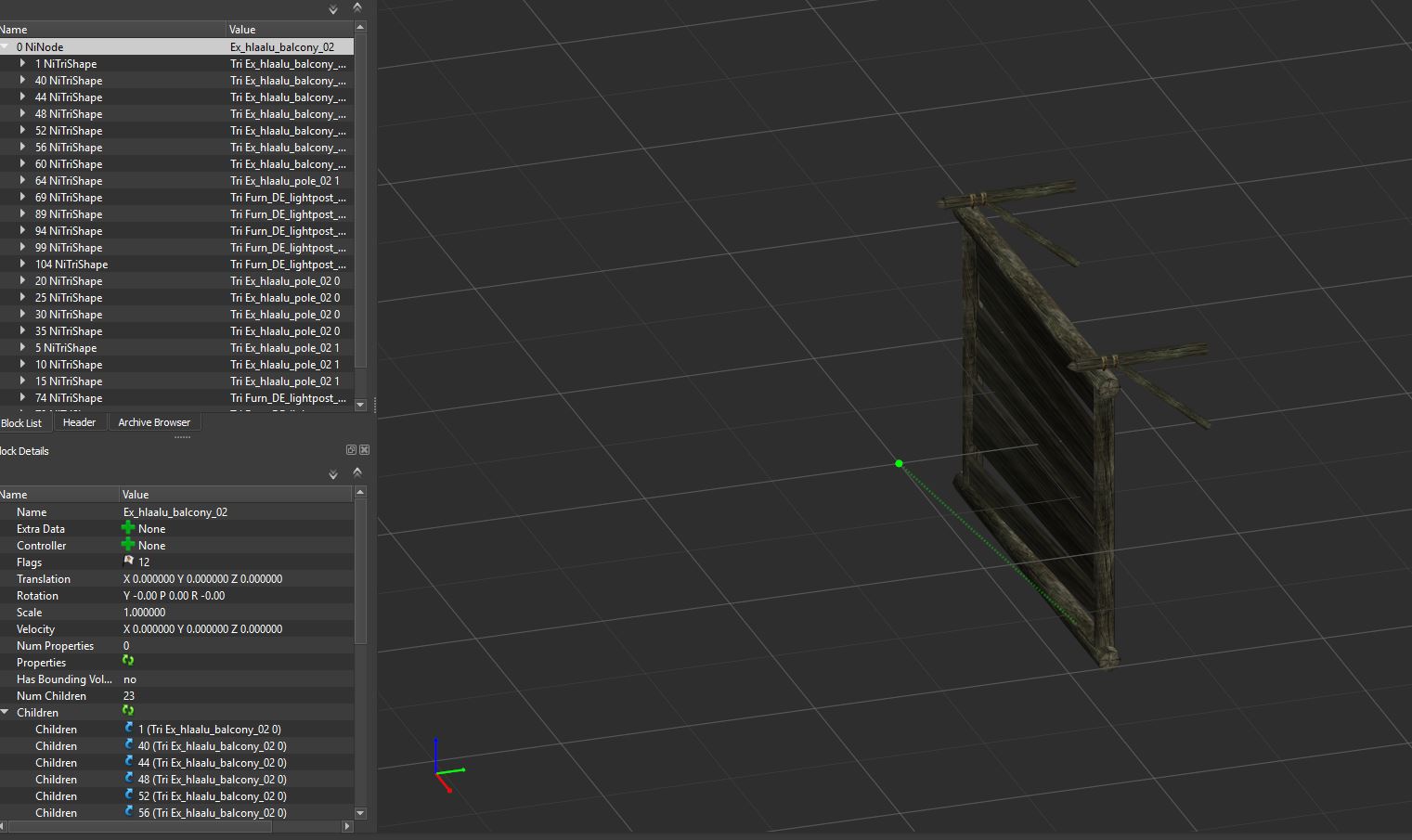Switch to the Header tab
1412x840 pixels.
pyautogui.click(x=79, y=422)
